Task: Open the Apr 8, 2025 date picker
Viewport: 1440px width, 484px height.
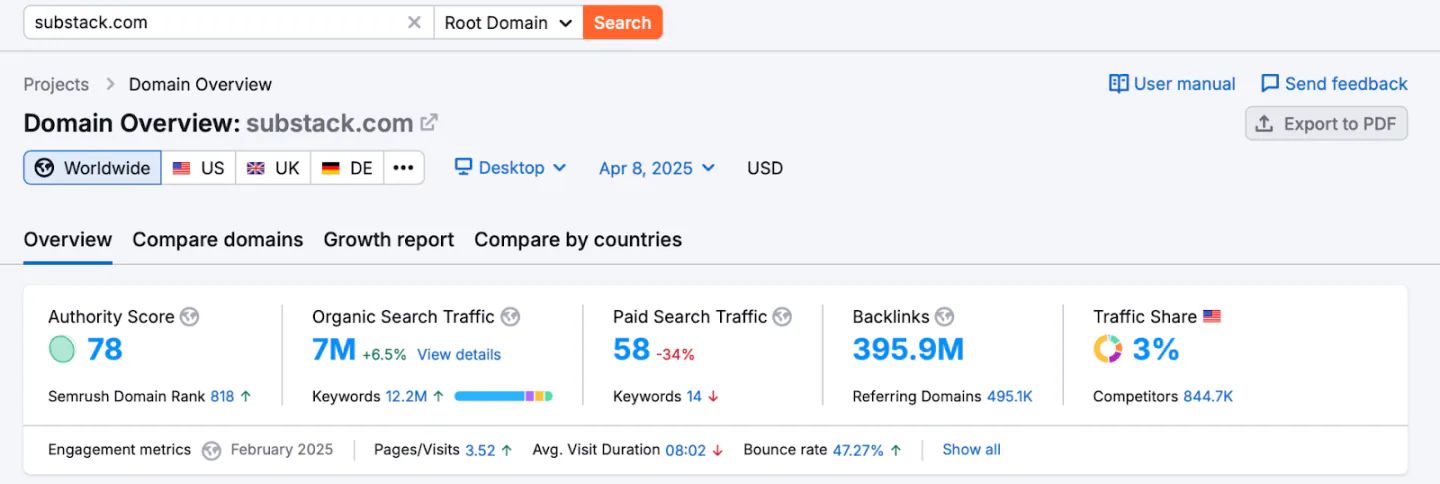Action: (657, 168)
